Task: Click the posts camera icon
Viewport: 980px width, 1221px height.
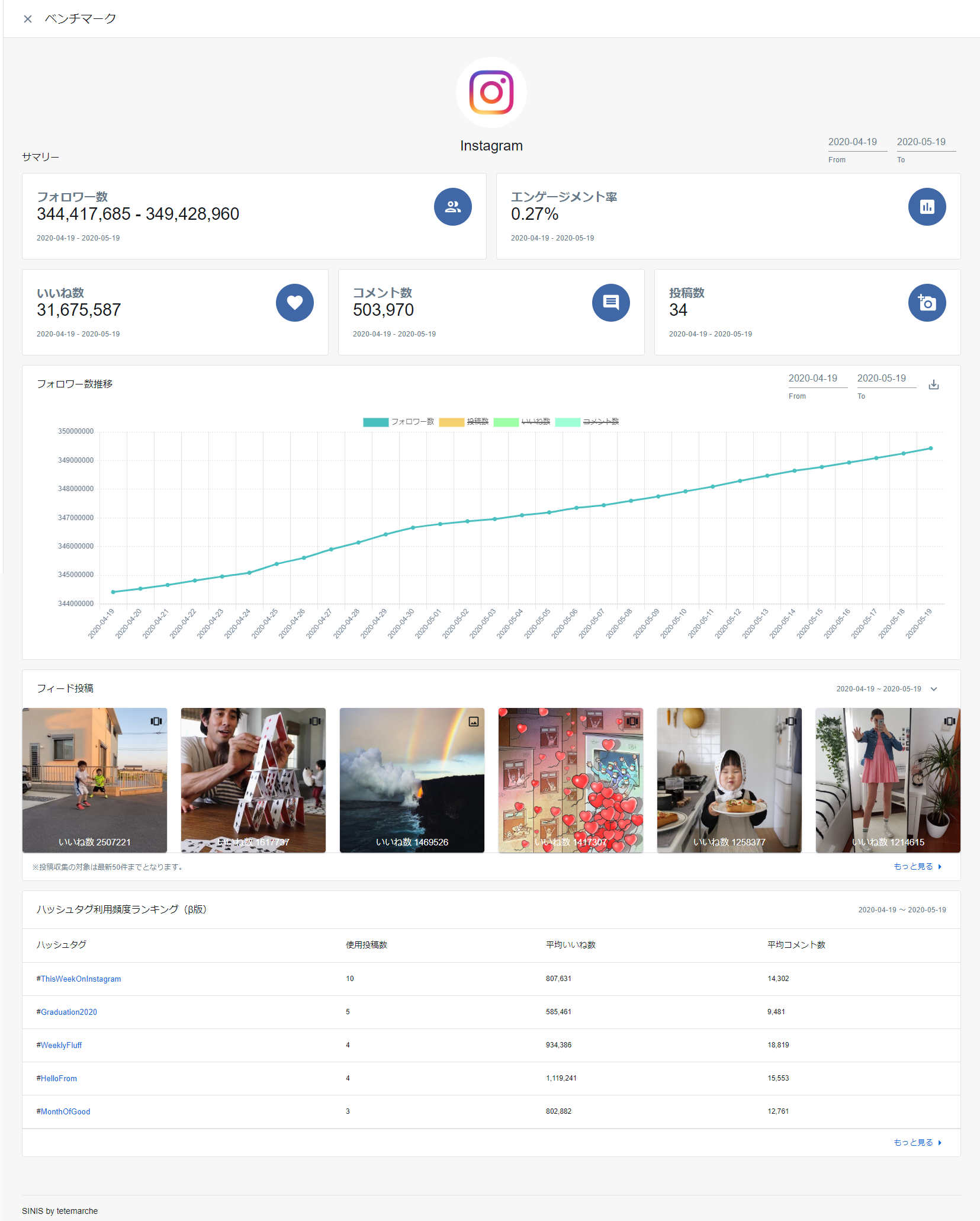Action: pyautogui.click(x=927, y=303)
